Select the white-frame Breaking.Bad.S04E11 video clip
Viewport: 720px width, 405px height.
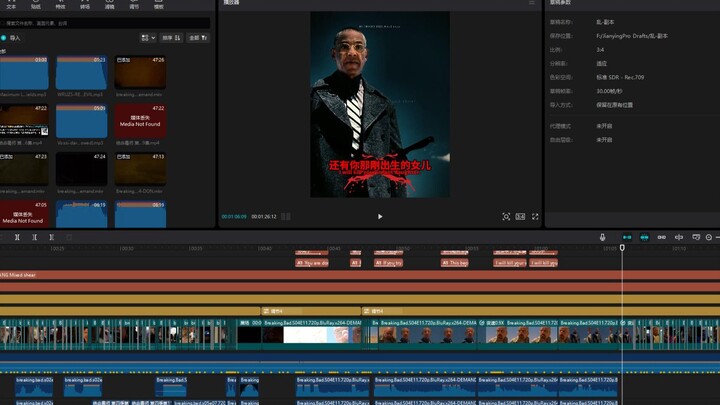coord(312,334)
